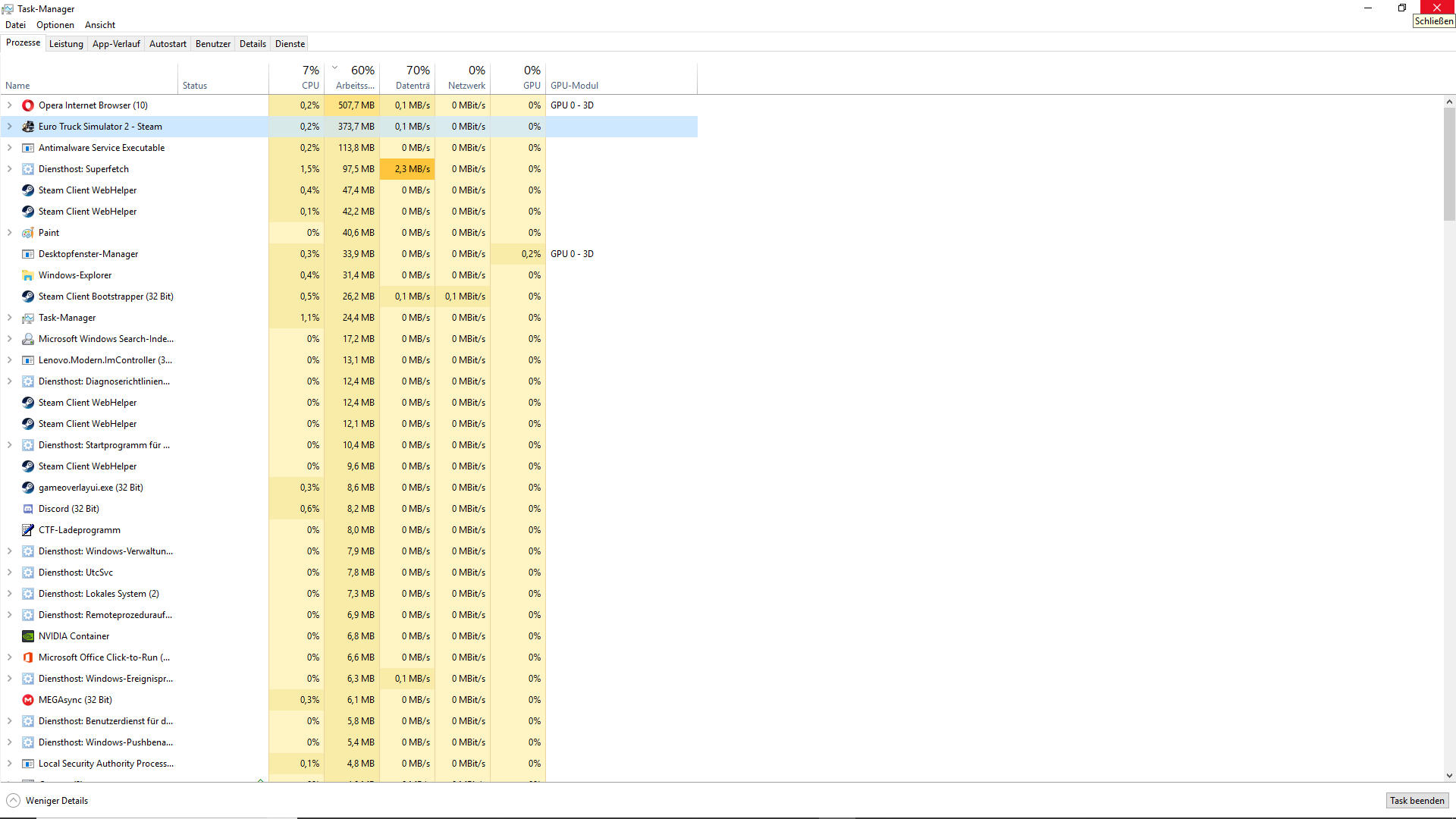Image resolution: width=1456 pixels, height=819 pixels.
Task: Click the vertical scrollbar down arrow
Action: pos(1449,776)
